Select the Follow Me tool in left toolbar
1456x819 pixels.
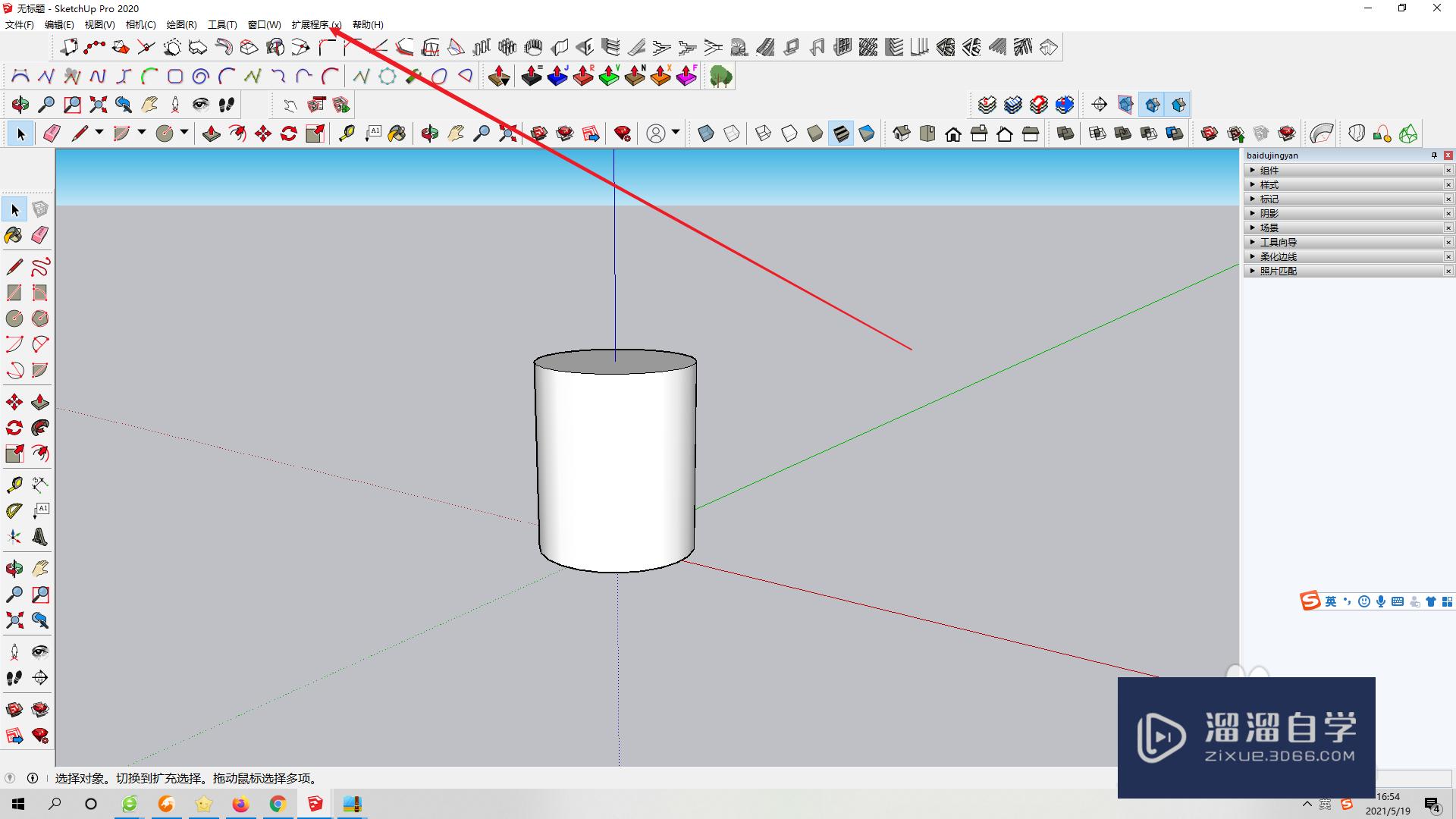click(x=40, y=428)
